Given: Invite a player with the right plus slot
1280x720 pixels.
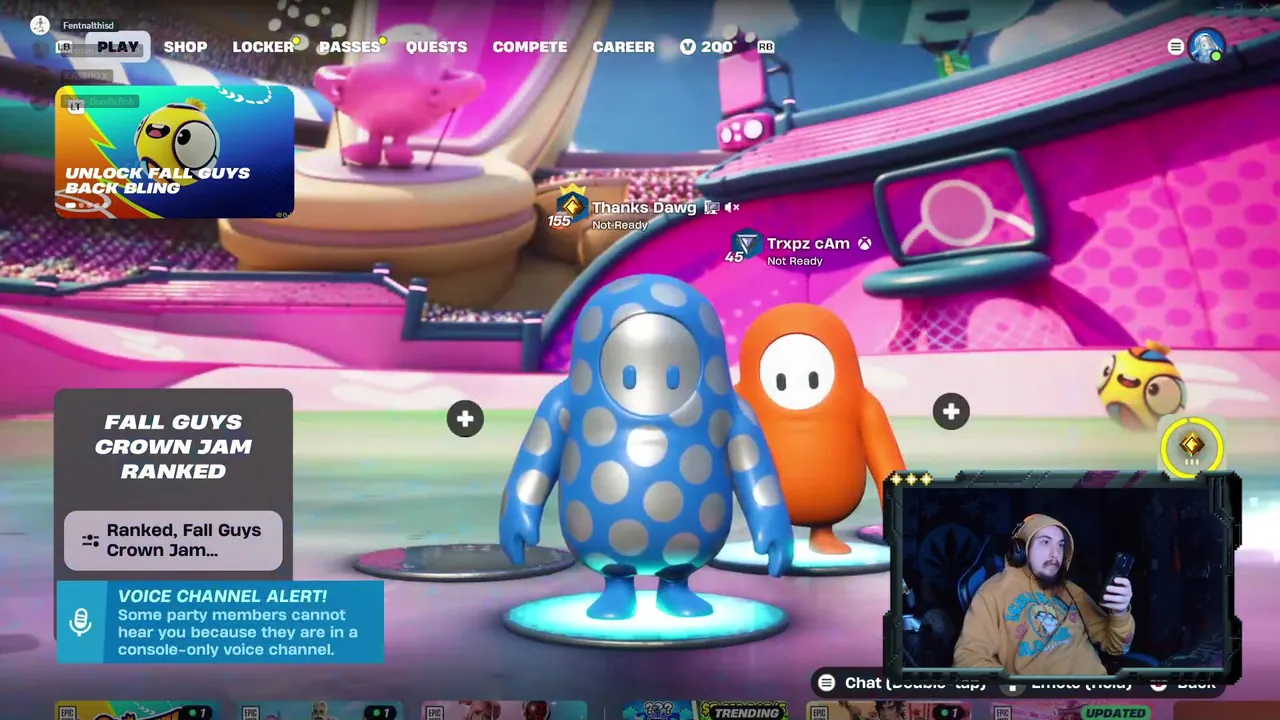Looking at the screenshot, I should 950,411.
